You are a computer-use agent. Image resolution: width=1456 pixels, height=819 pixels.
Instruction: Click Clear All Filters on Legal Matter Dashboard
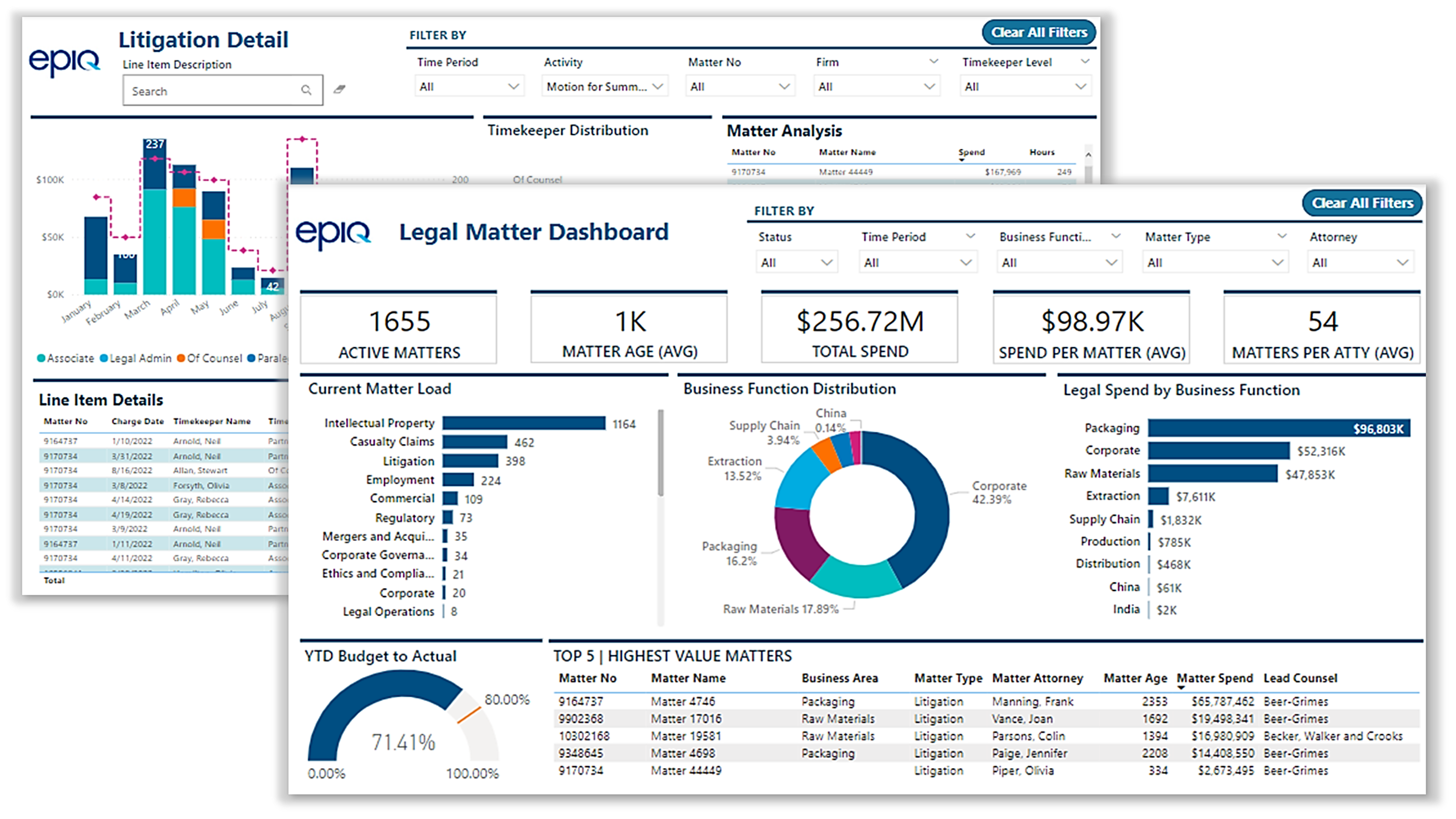1362,203
